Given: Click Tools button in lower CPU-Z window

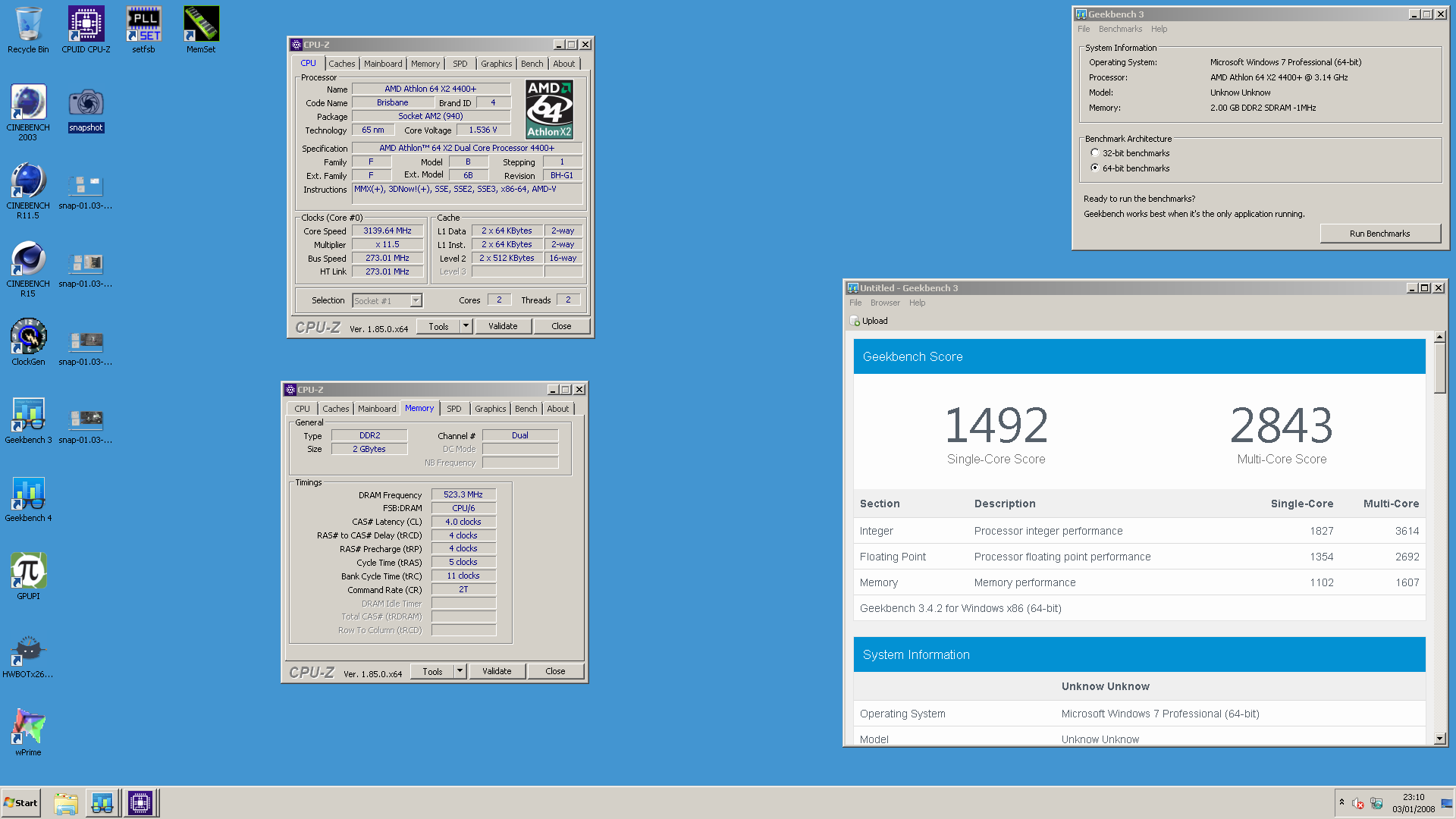Looking at the screenshot, I should (x=432, y=671).
